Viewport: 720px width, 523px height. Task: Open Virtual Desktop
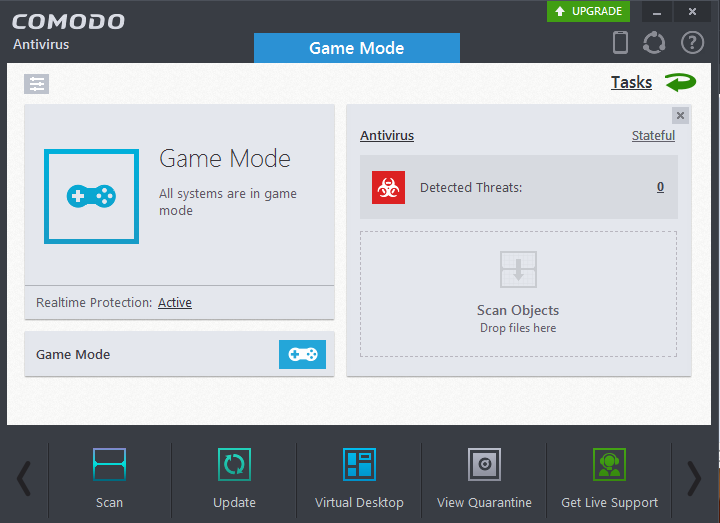tap(359, 479)
